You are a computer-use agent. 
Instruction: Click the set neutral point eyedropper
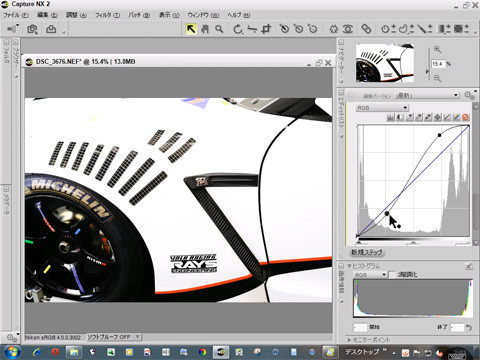point(419,117)
